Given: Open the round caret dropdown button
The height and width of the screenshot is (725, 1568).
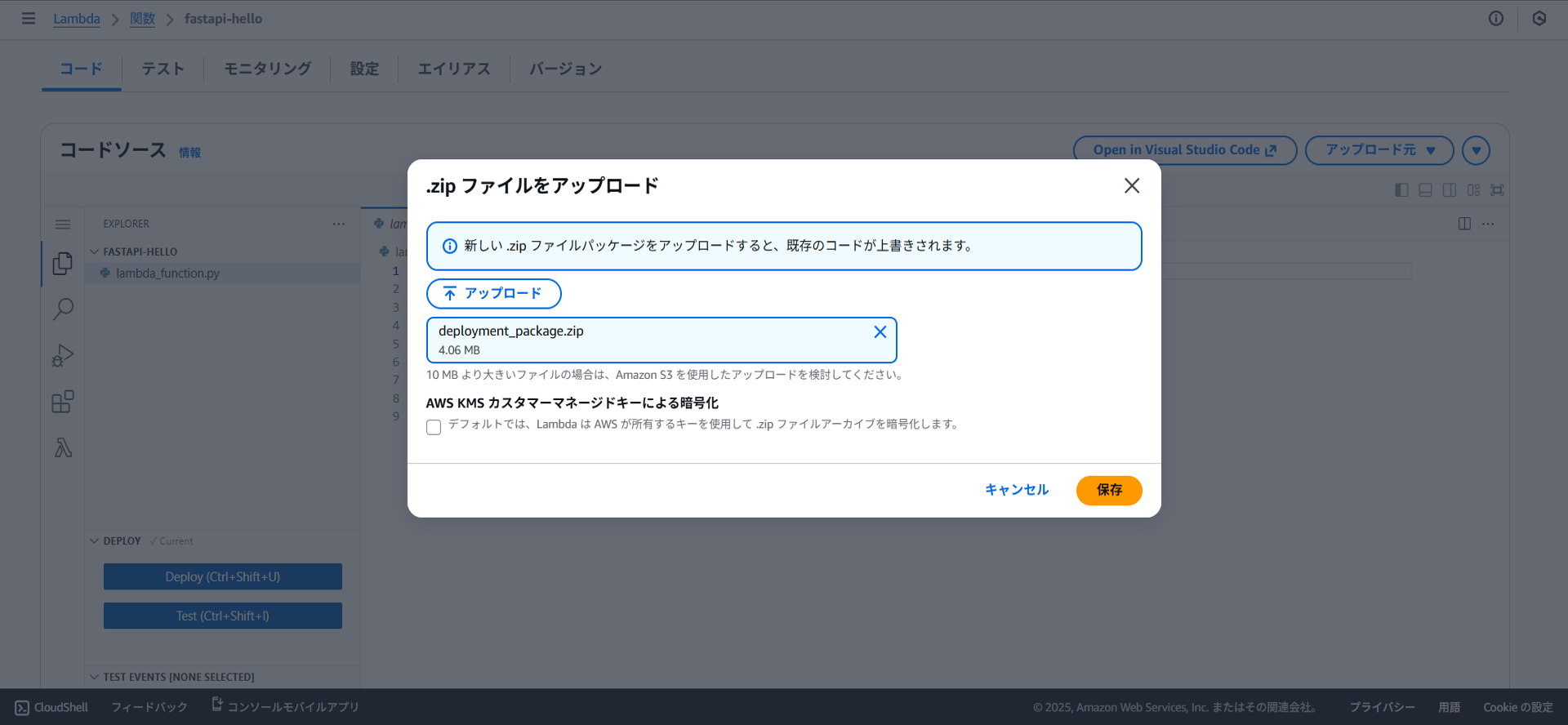Looking at the screenshot, I should pyautogui.click(x=1476, y=150).
